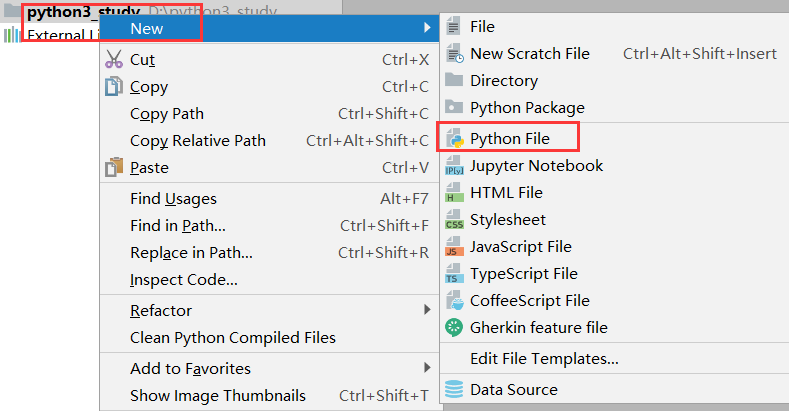The height and width of the screenshot is (411, 789).
Task: Click the JavaScript File icon
Action: 455,247
